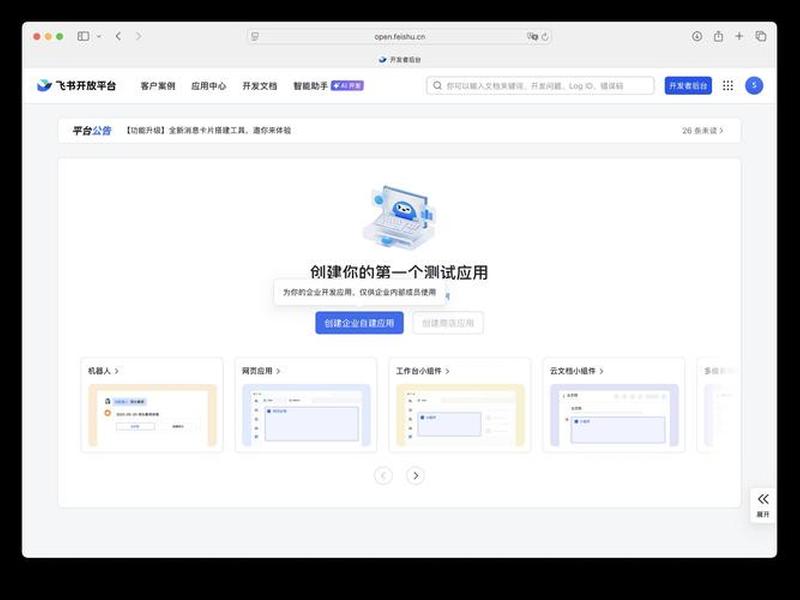Open a new tab with plus icon
Image resolution: width=800 pixels, height=600 pixels.
[739, 36]
